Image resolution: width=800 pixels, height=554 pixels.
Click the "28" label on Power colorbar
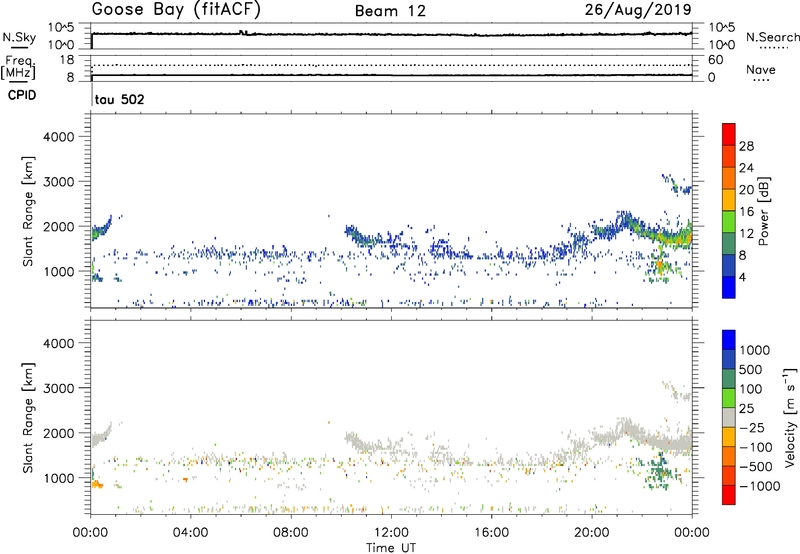click(746, 146)
